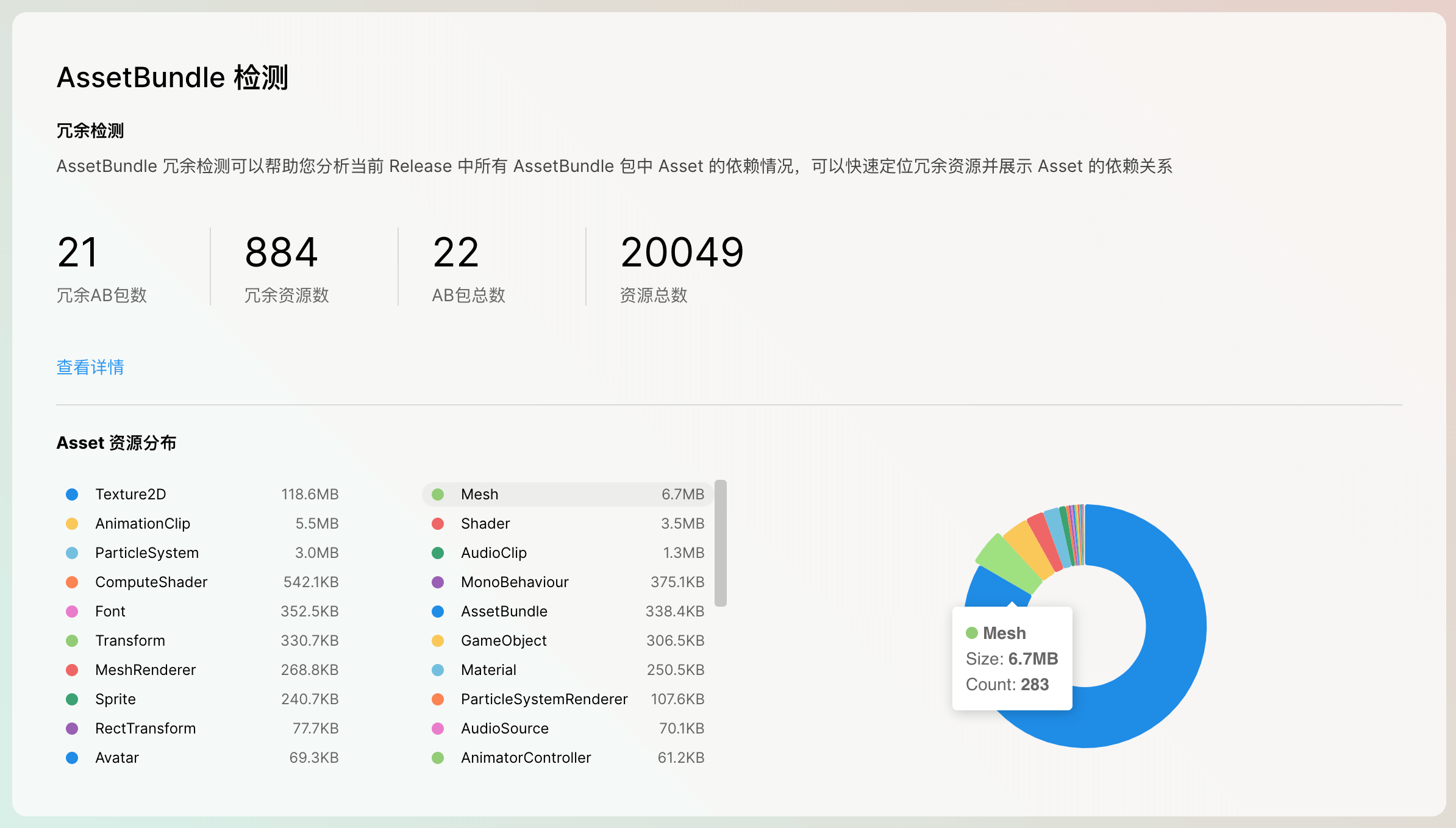1456x828 pixels.
Task: Select the AnimatorController entry in the asset list
Action: click(x=525, y=757)
